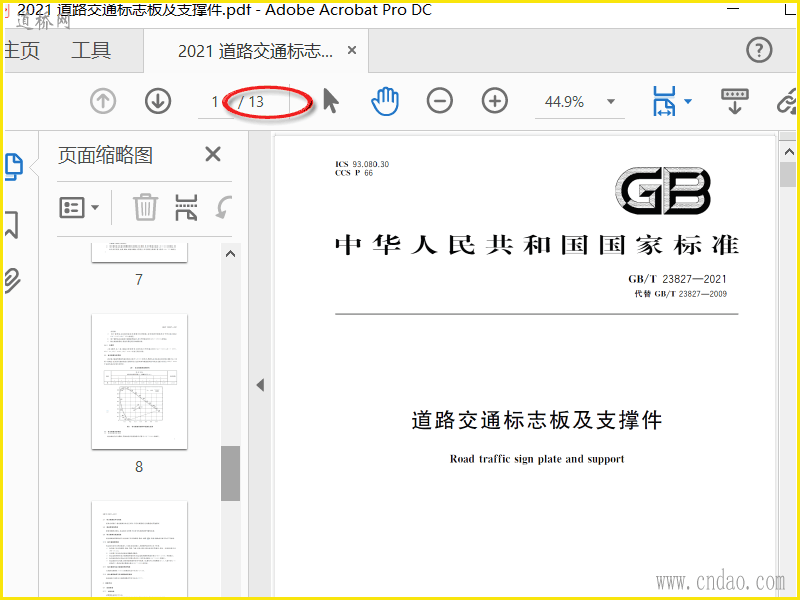Choose the arrow selection tool
This screenshot has height=600, width=800.
point(331,101)
